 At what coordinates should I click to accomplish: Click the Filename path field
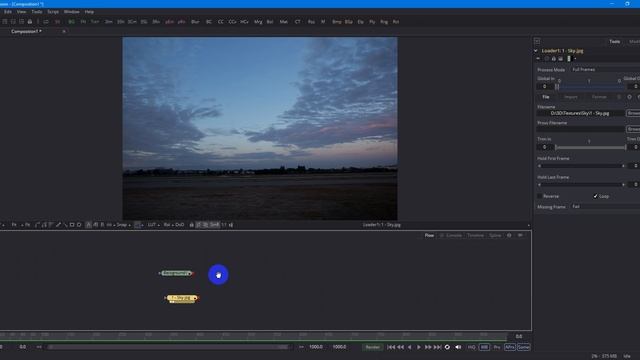(x=580, y=113)
